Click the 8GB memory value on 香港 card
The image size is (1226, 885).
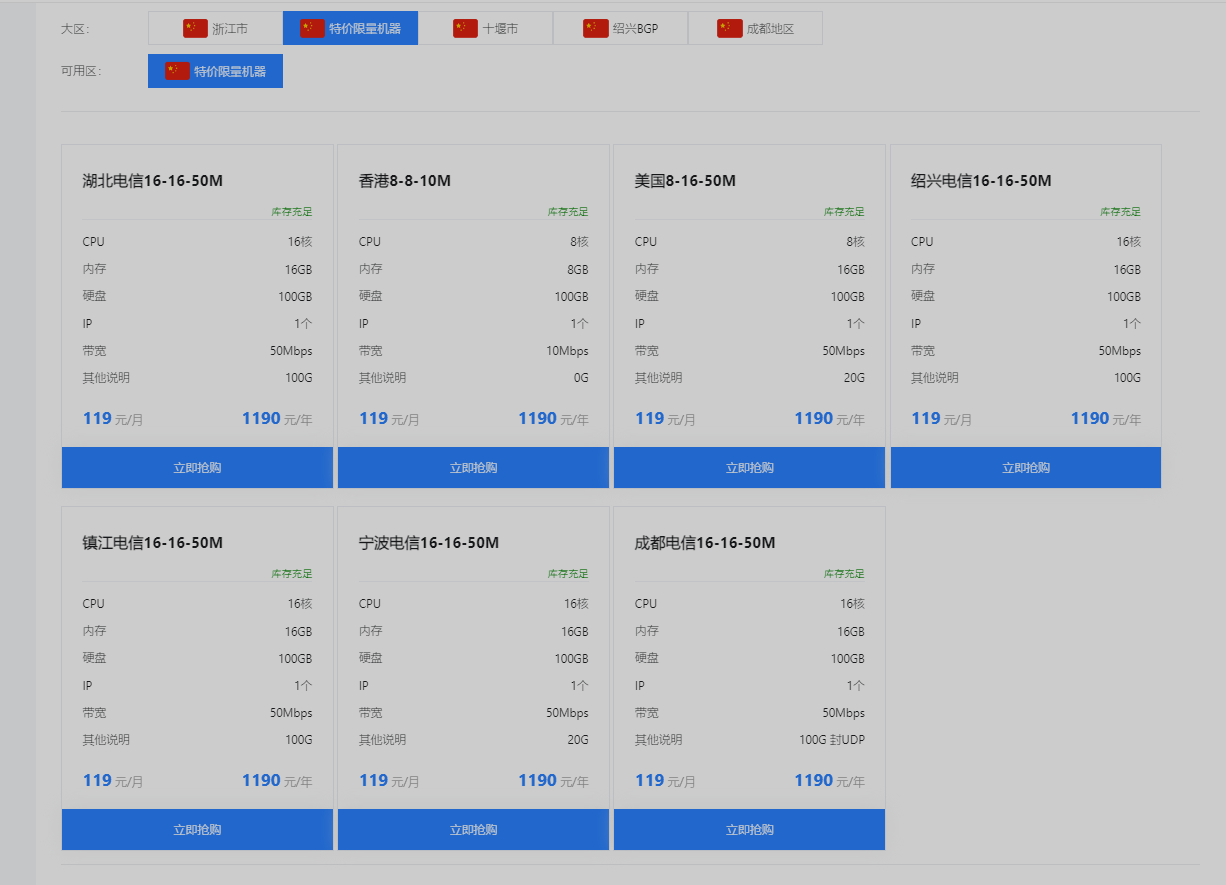pyautogui.click(x=578, y=270)
